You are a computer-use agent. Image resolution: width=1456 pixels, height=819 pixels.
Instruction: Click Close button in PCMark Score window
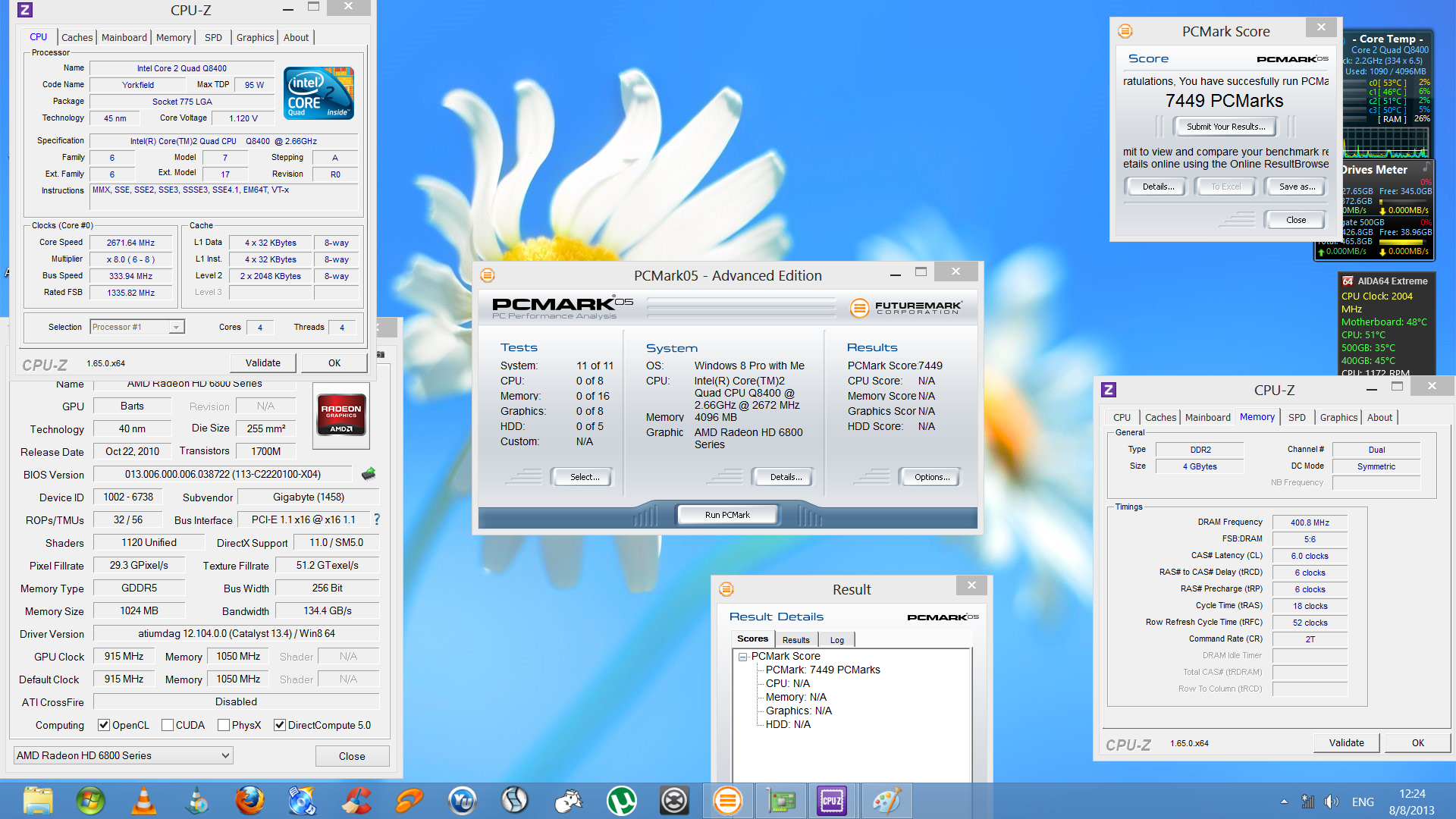pyautogui.click(x=1296, y=220)
